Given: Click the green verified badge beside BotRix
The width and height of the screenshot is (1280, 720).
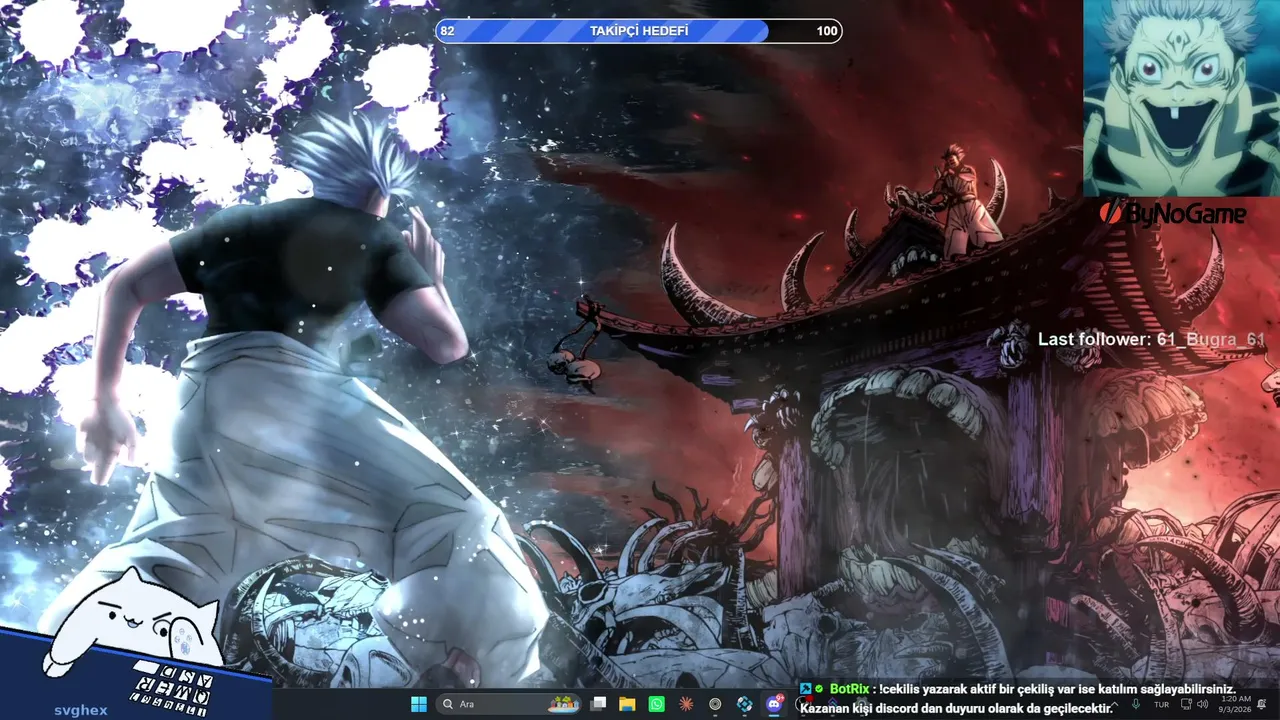Looking at the screenshot, I should (x=819, y=689).
